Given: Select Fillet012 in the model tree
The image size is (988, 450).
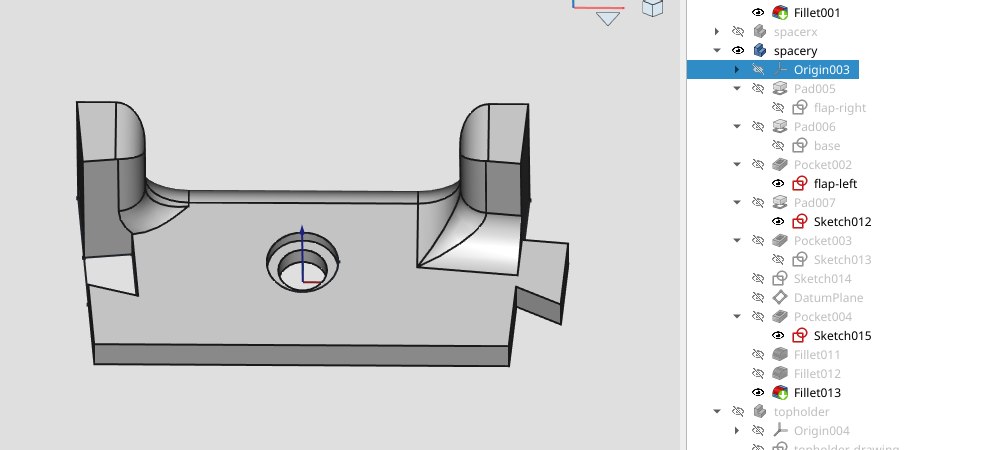Looking at the screenshot, I should tap(817, 374).
